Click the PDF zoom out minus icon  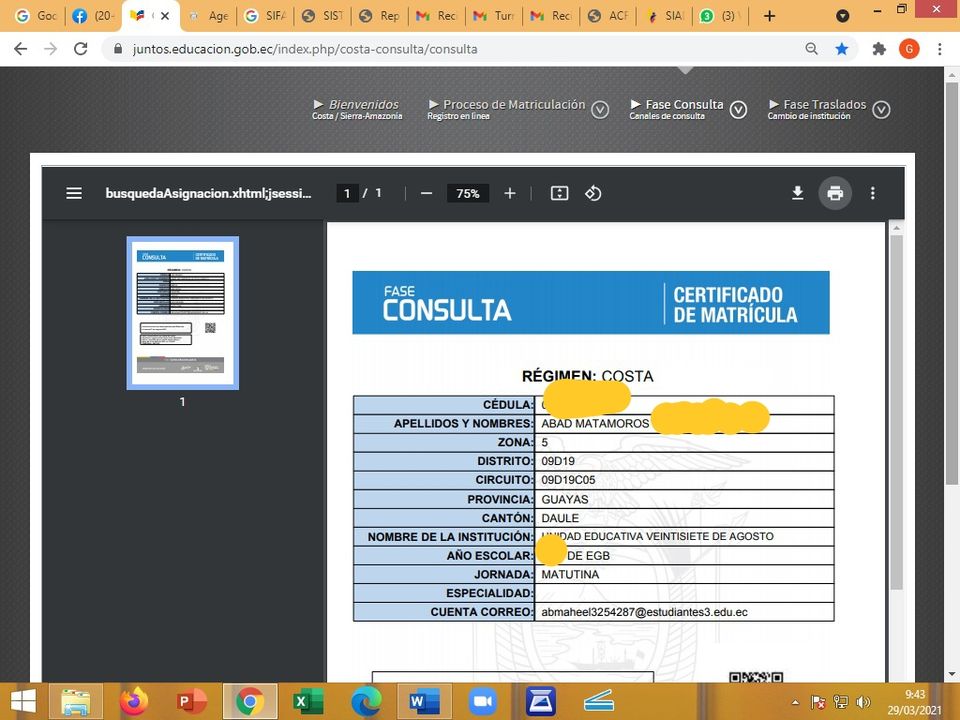(426, 193)
